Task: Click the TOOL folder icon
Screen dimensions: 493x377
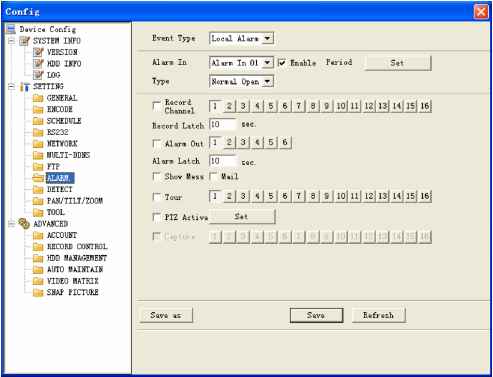Action: coord(38,212)
